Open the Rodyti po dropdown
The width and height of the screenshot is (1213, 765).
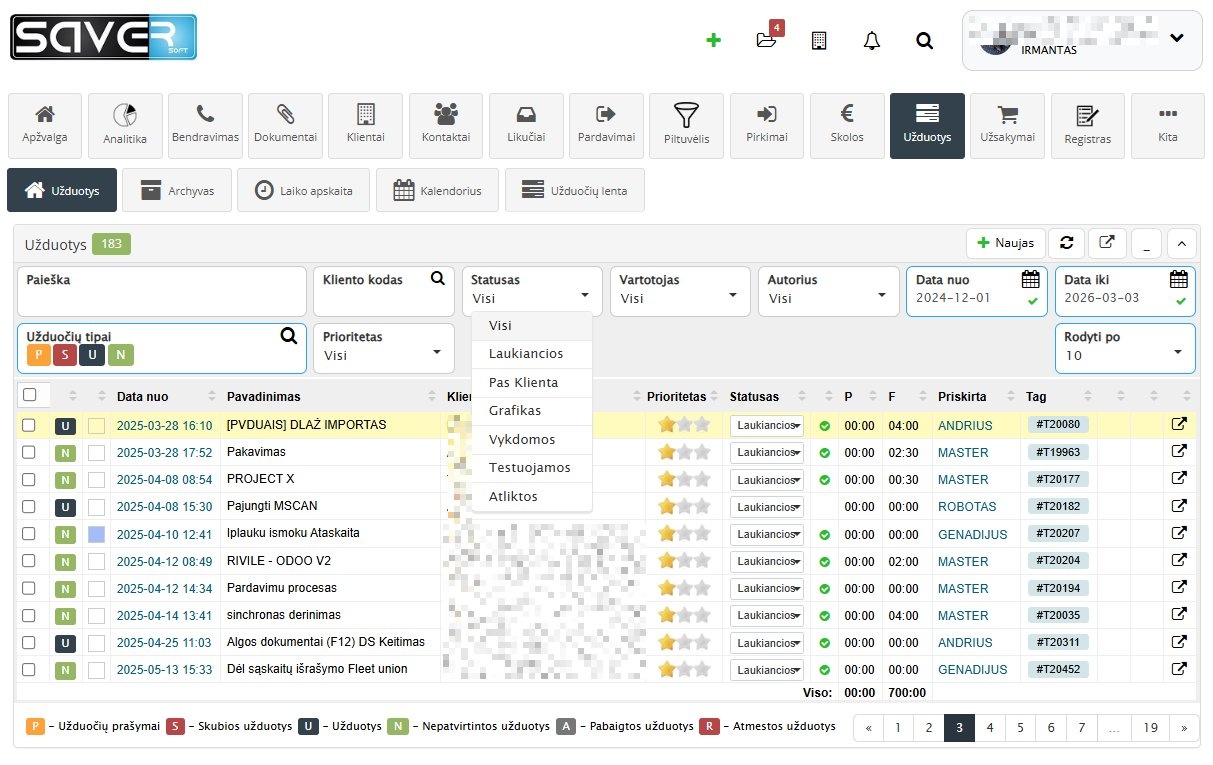click(x=1124, y=349)
